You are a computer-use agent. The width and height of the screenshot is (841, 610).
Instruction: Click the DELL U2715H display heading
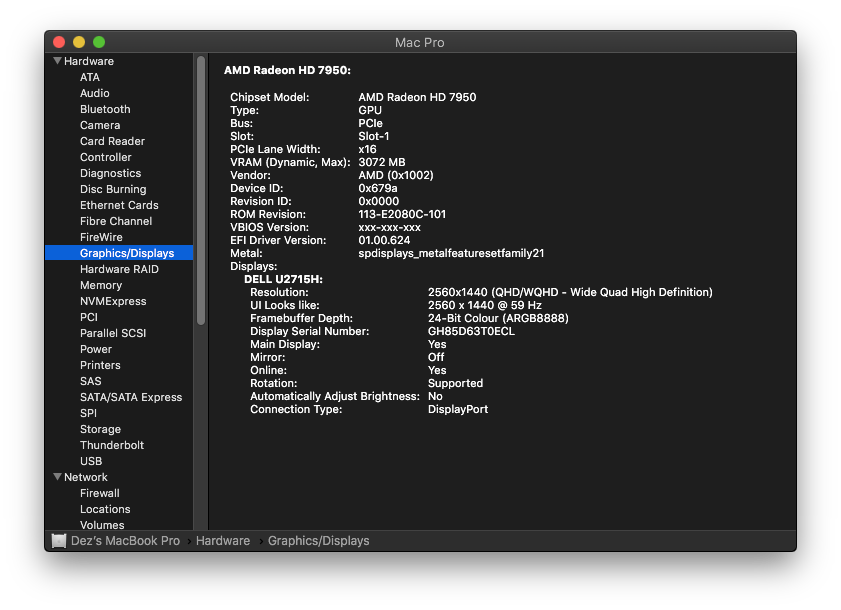tap(284, 280)
